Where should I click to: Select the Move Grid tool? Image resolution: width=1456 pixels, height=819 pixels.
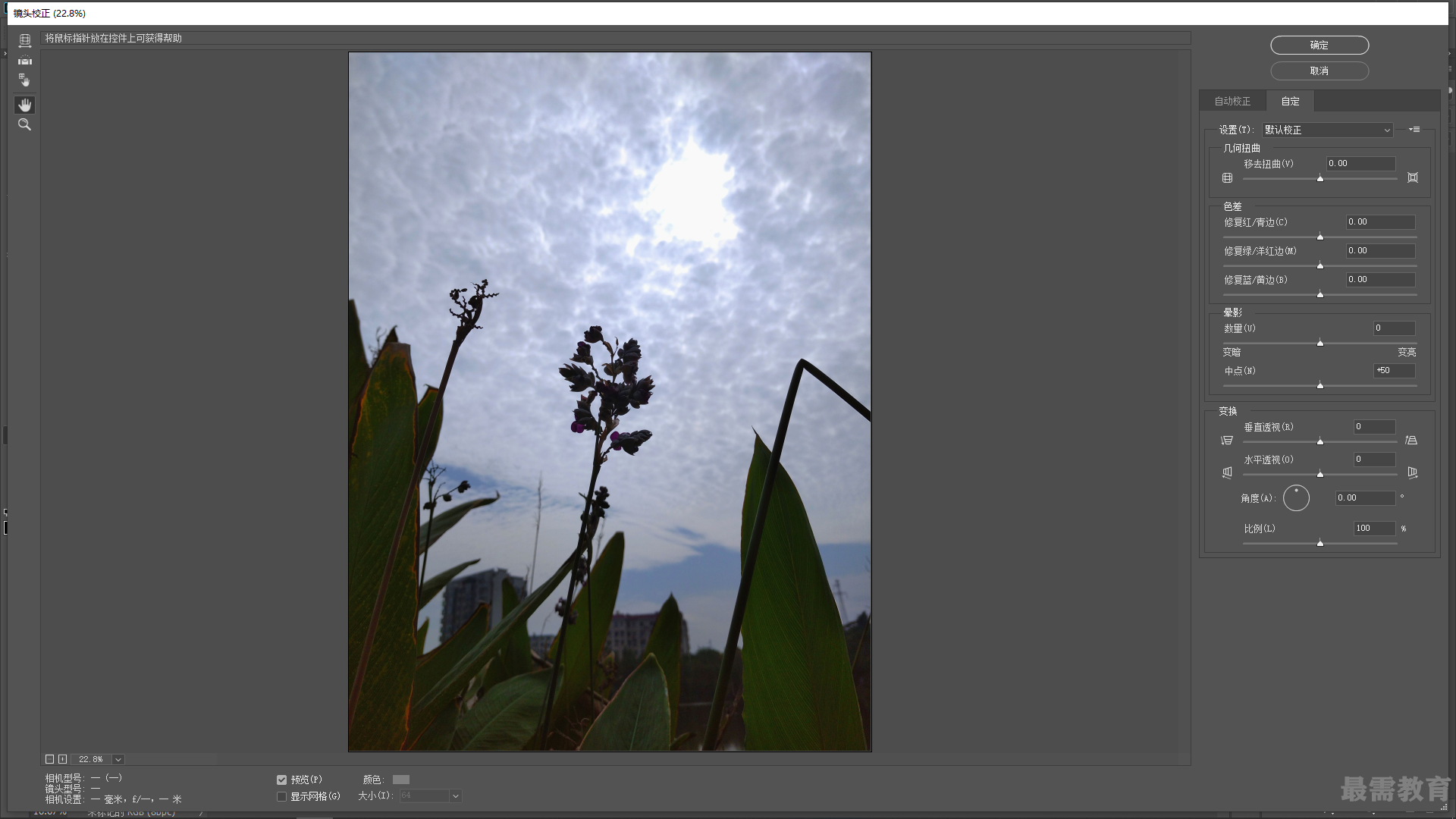[x=25, y=80]
